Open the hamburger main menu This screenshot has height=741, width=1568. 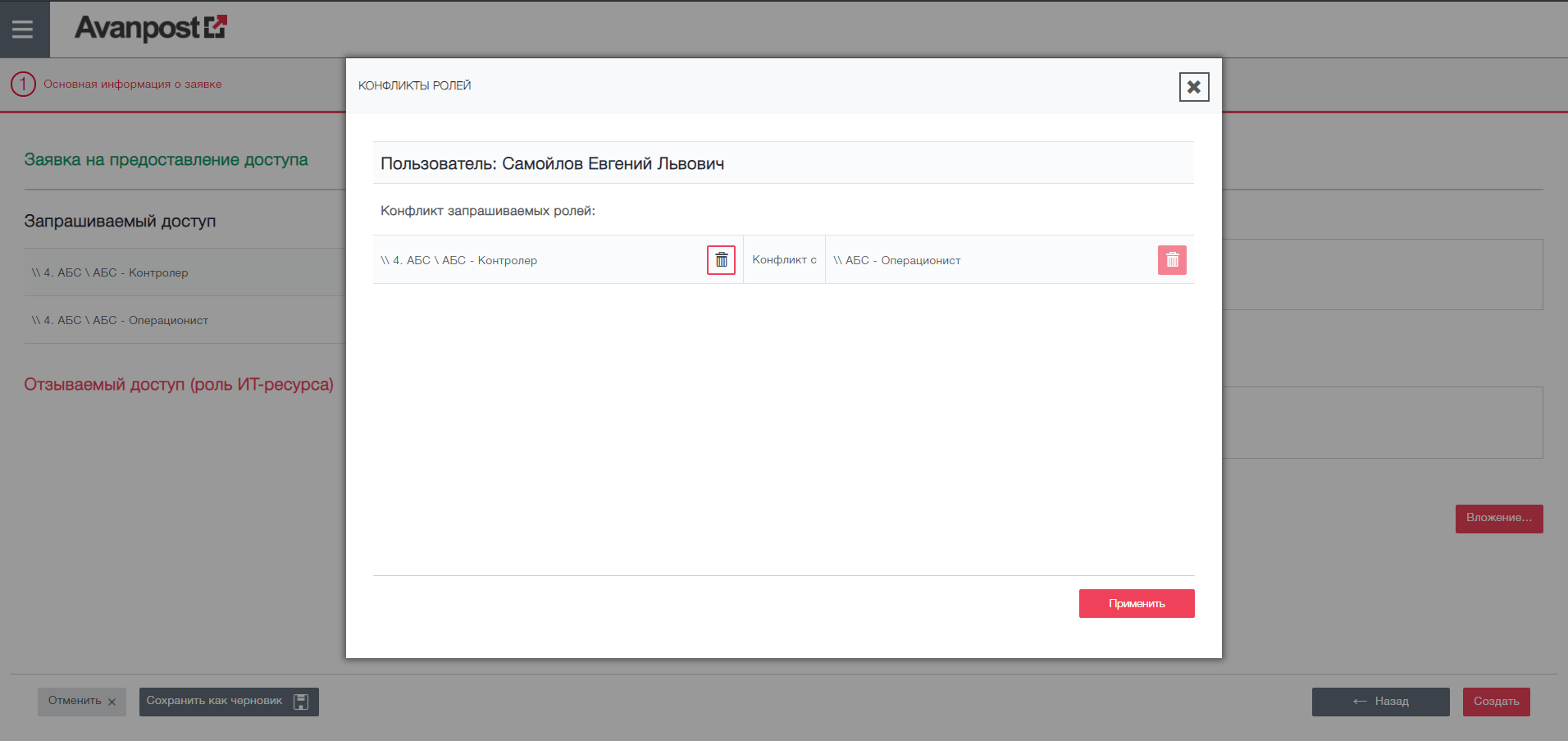23,30
